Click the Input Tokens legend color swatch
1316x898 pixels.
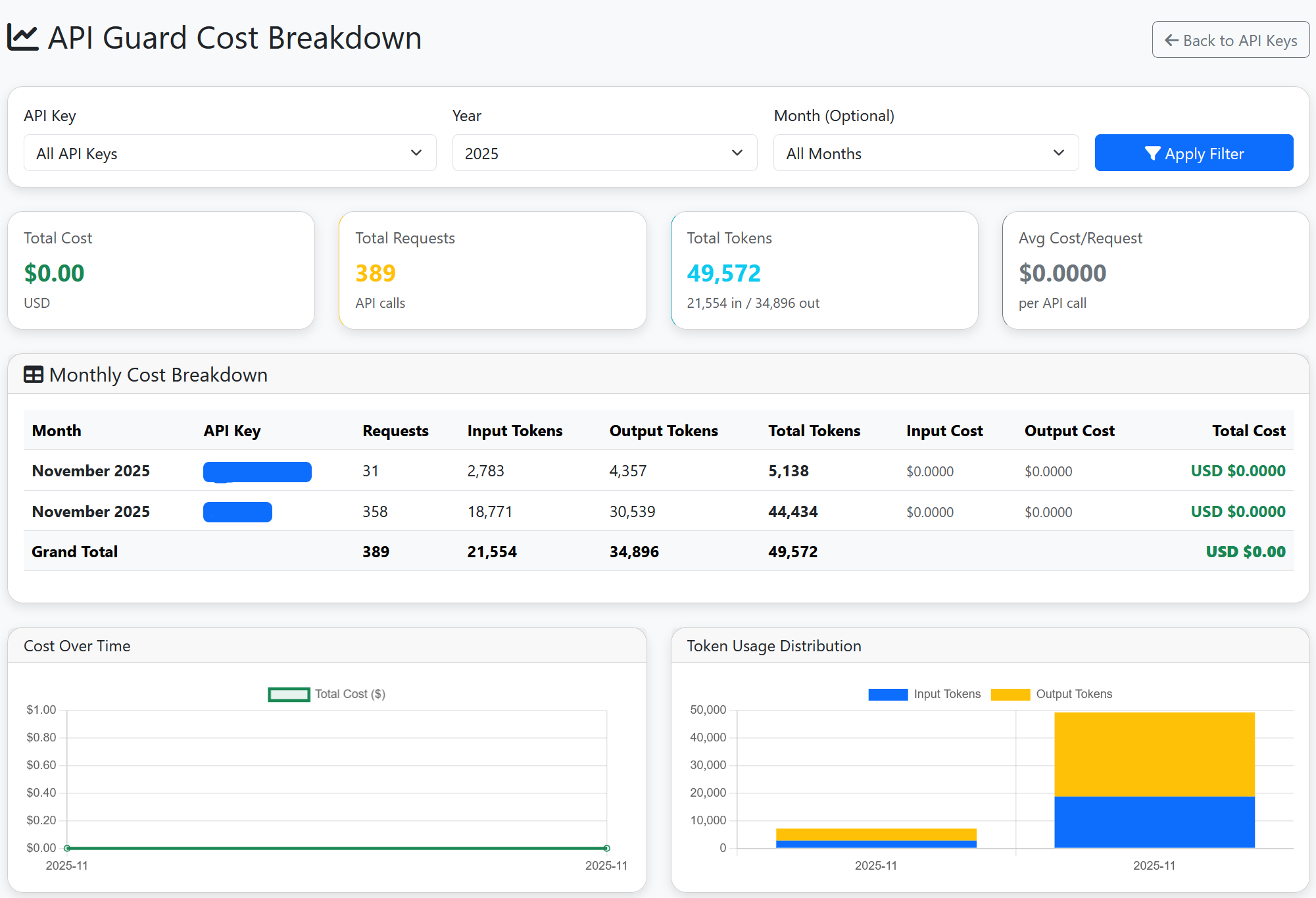pyautogui.click(x=887, y=693)
